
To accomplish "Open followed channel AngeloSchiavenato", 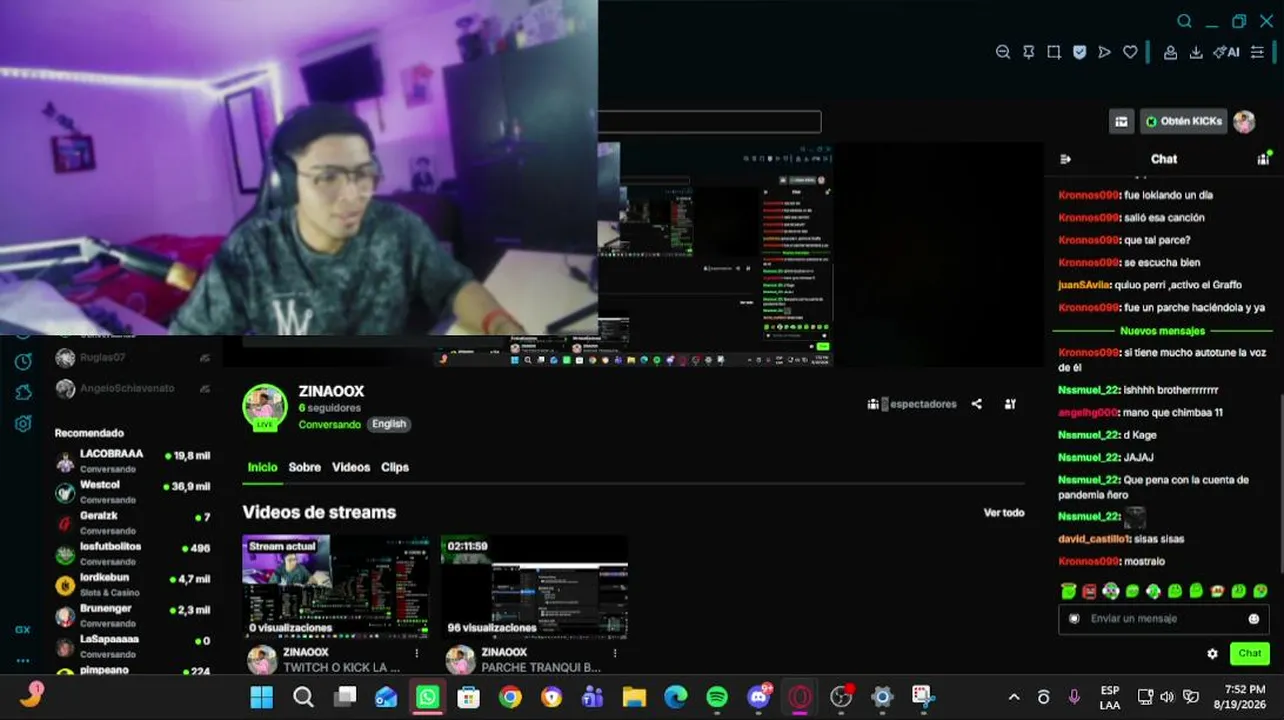I will (132, 388).
